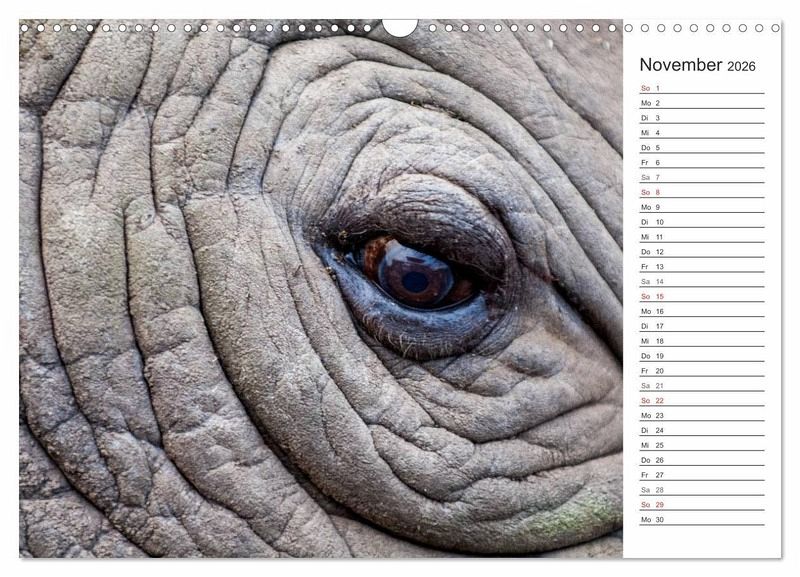Image resolution: width=800 pixels, height=577 pixels.
Task: Select the red So 29 entry
Action: pos(701,504)
